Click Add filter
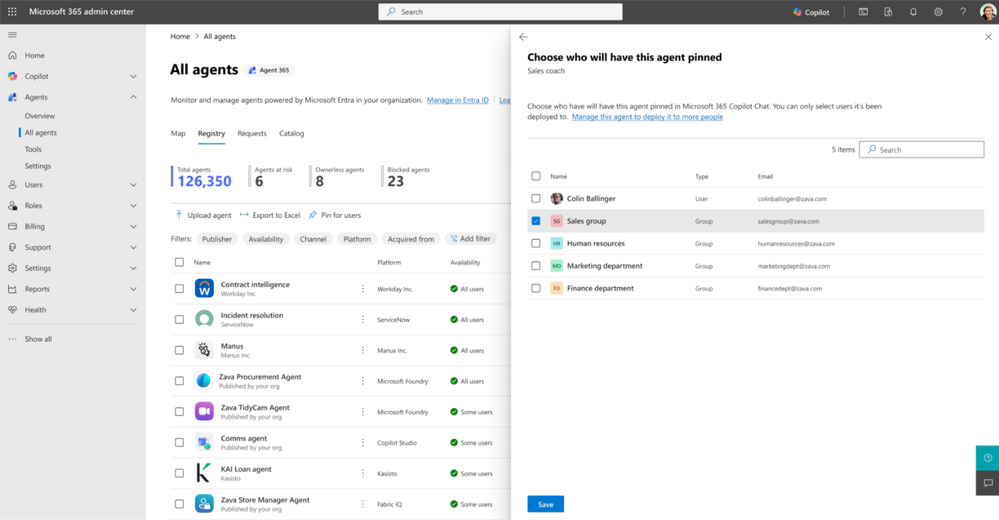Viewport: 999px width, 520px height. [x=470, y=238]
